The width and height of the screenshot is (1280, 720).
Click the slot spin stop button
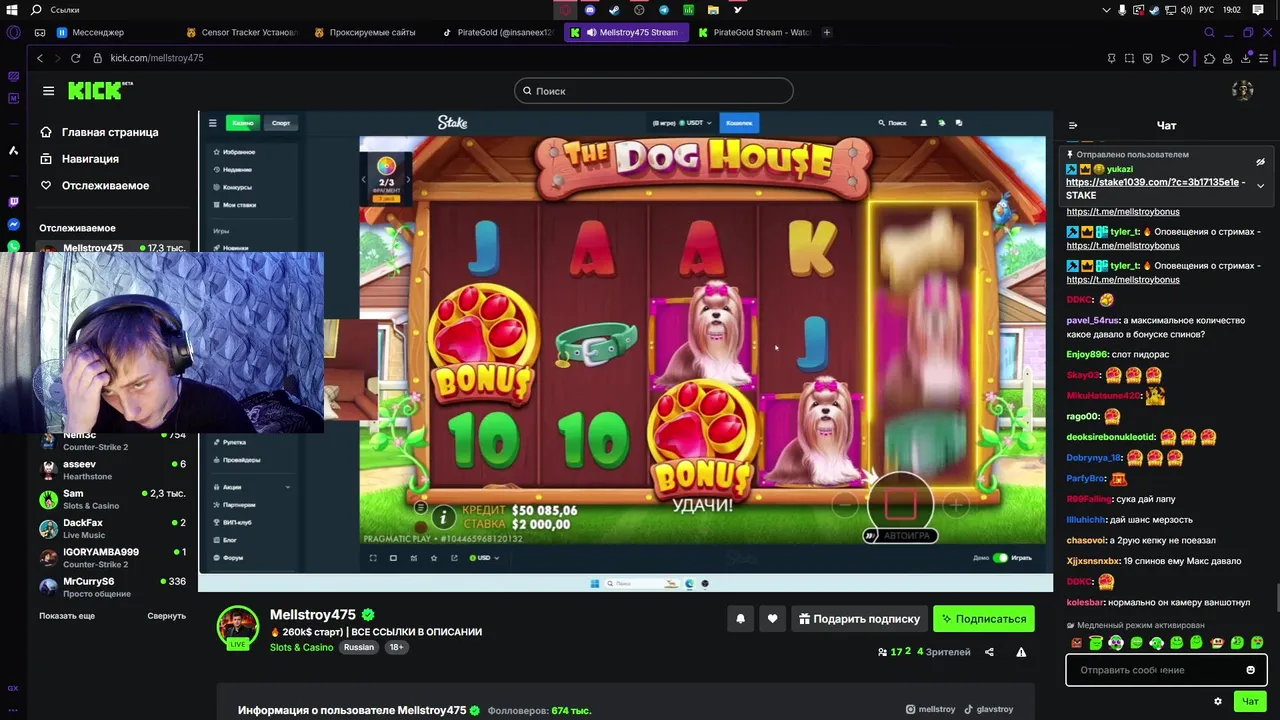click(x=900, y=505)
